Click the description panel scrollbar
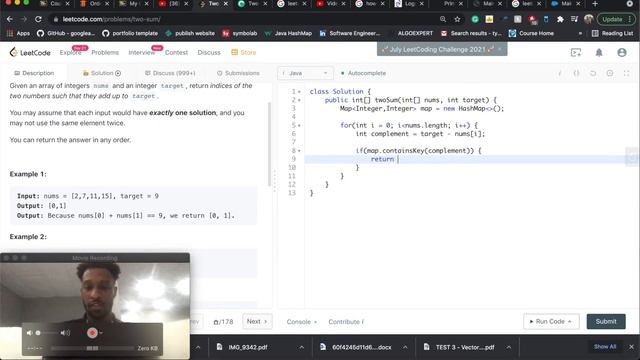The width and height of the screenshot is (640, 360). pos(269,144)
